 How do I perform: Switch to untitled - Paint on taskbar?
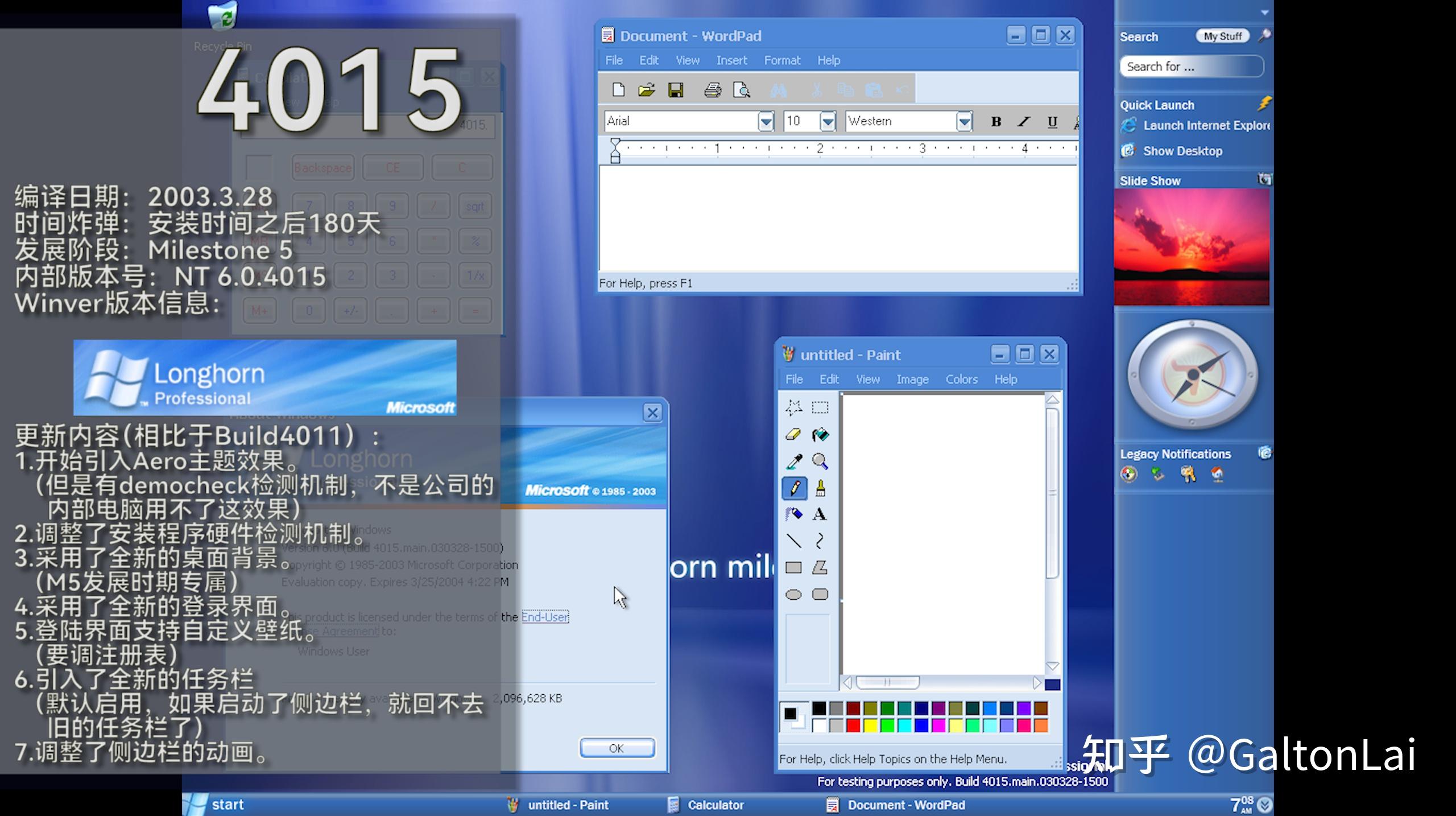click(x=557, y=805)
